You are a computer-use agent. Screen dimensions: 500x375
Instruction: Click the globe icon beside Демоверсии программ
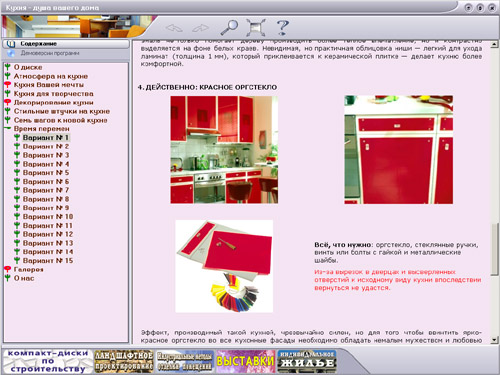click(x=11, y=53)
